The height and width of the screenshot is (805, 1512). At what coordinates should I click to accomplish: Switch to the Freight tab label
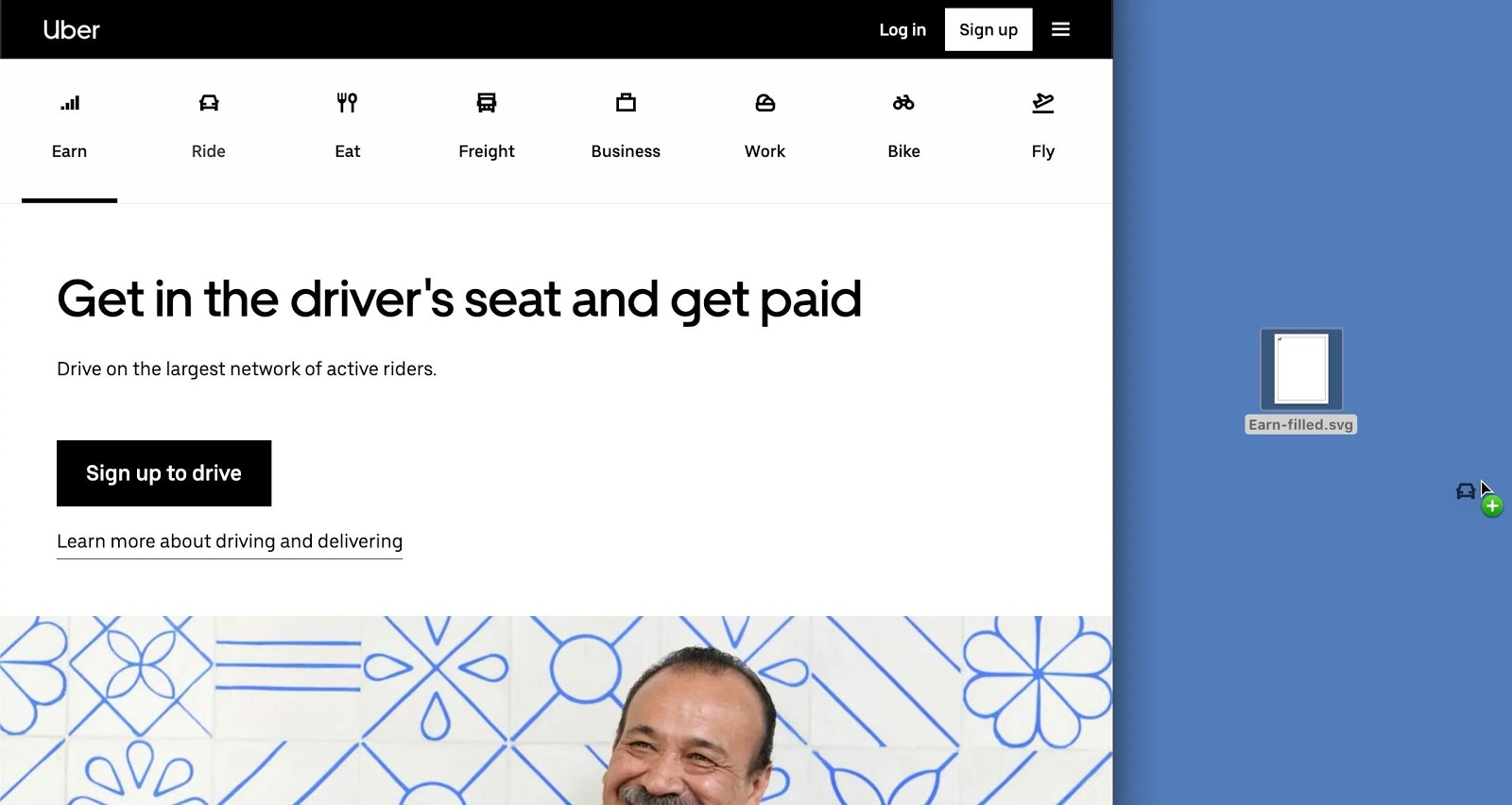(x=487, y=151)
